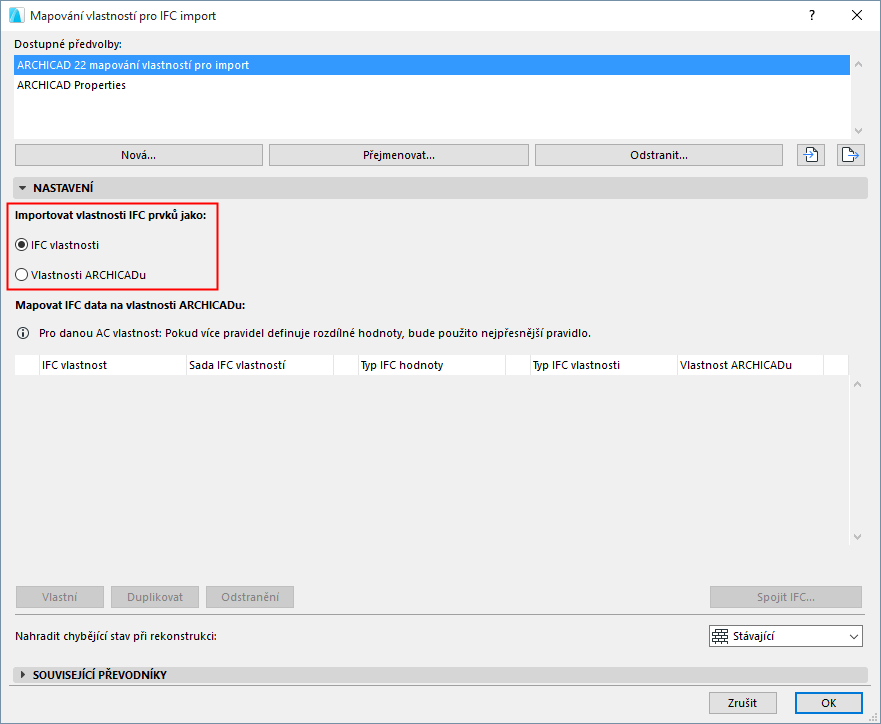Click the Sada IFC vlastností column header
Screen dimensions: 881x724
(260, 365)
